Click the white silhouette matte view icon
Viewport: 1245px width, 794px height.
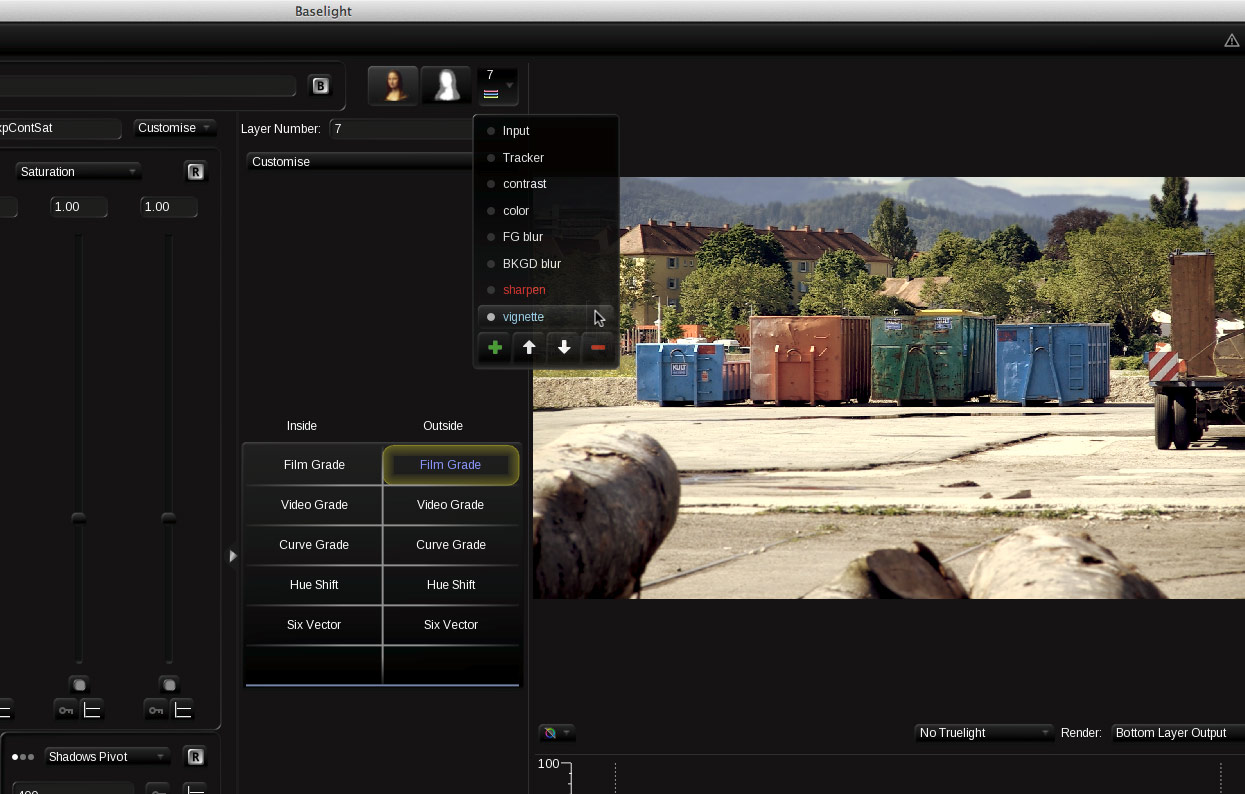445,86
